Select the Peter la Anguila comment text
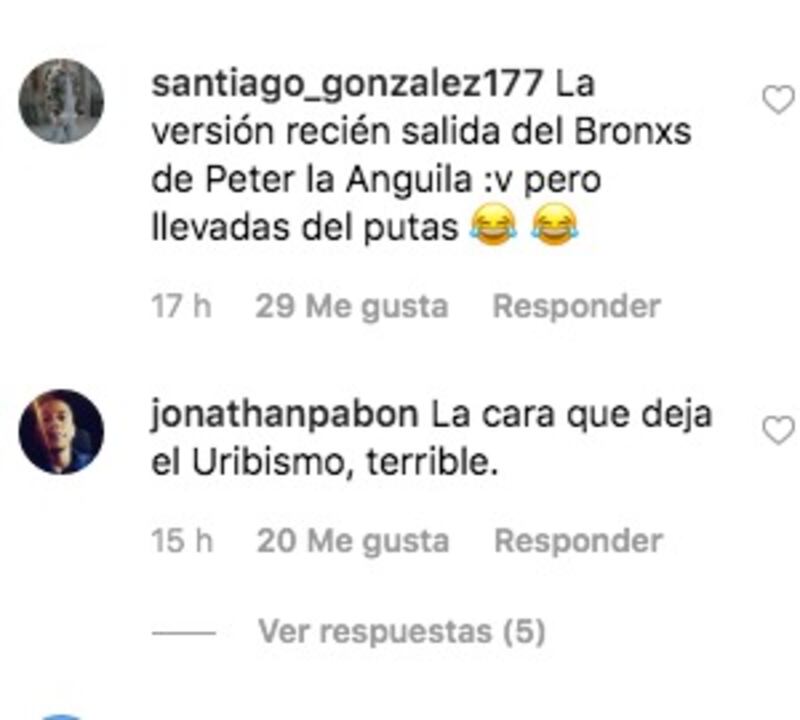The height and width of the screenshot is (720, 800). (421, 156)
